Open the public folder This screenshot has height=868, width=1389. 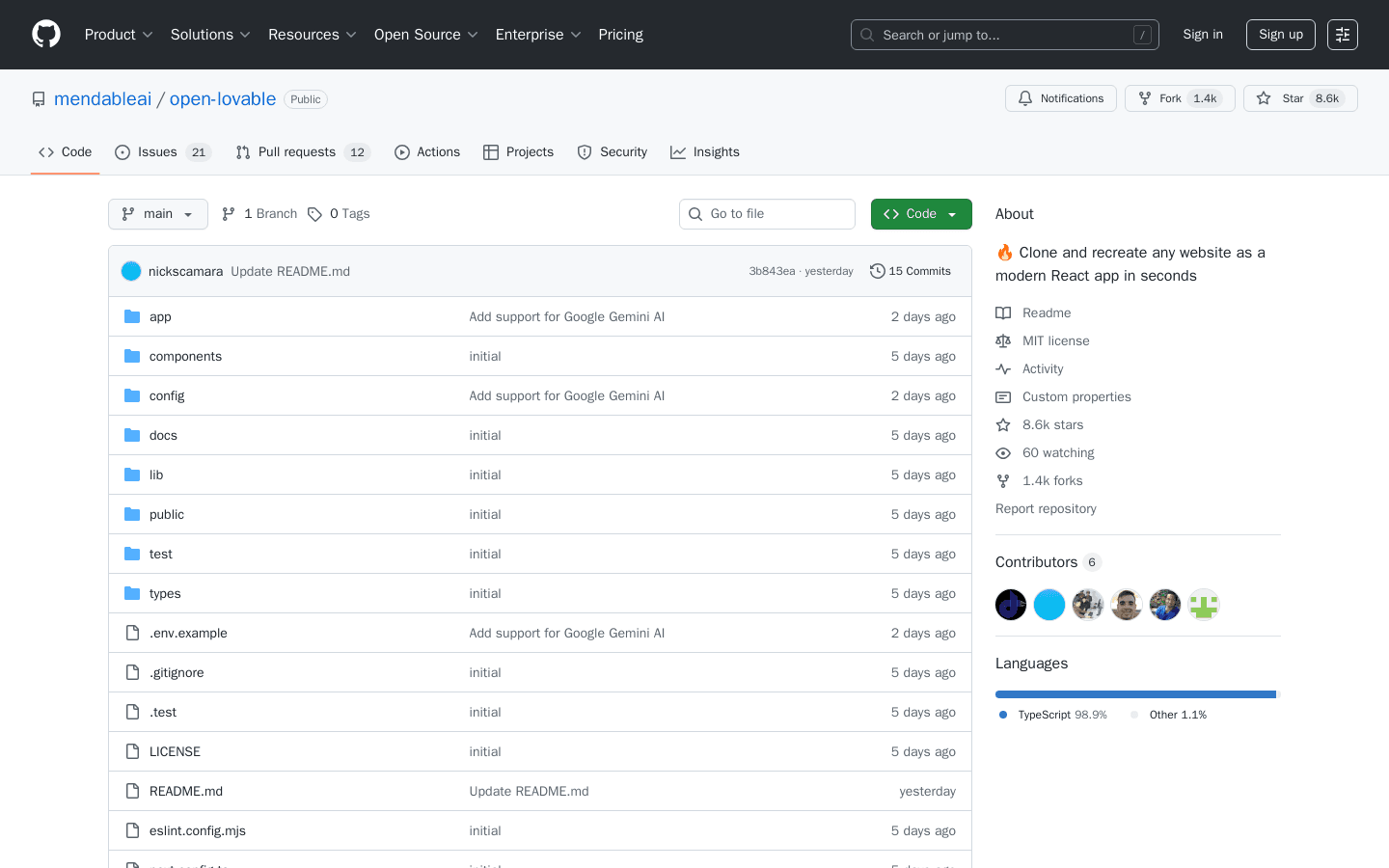(167, 514)
